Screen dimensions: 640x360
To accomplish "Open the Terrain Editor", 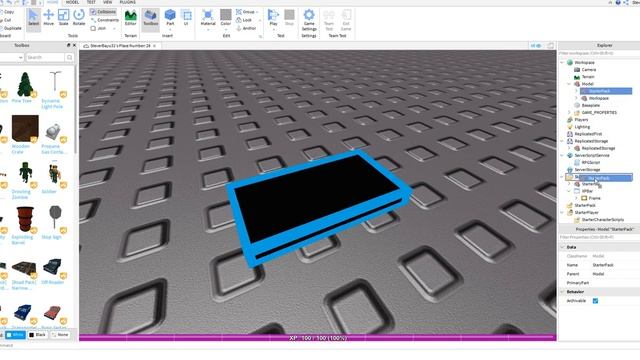I will (131, 18).
